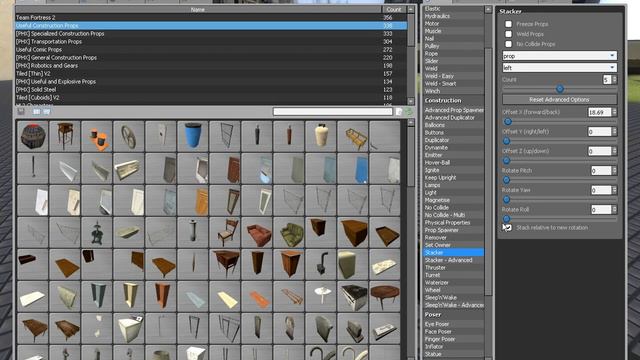The image size is (640, 360).
Task: Open the 'prop' stack mode dropdown
Action: point(559,56)
